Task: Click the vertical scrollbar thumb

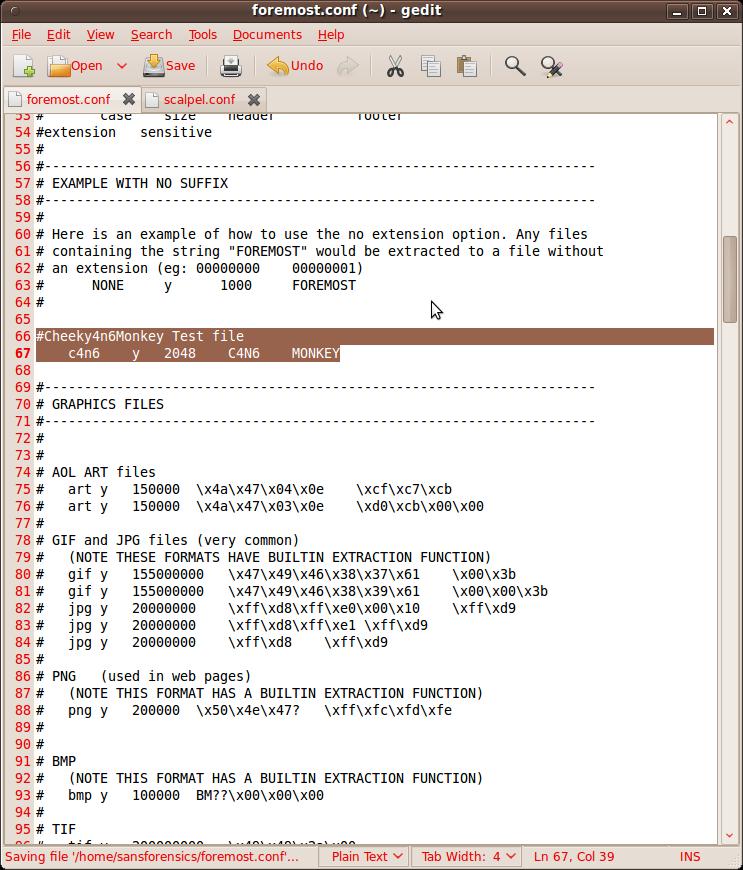Action: pyautogui.click(x=729, y=279)
